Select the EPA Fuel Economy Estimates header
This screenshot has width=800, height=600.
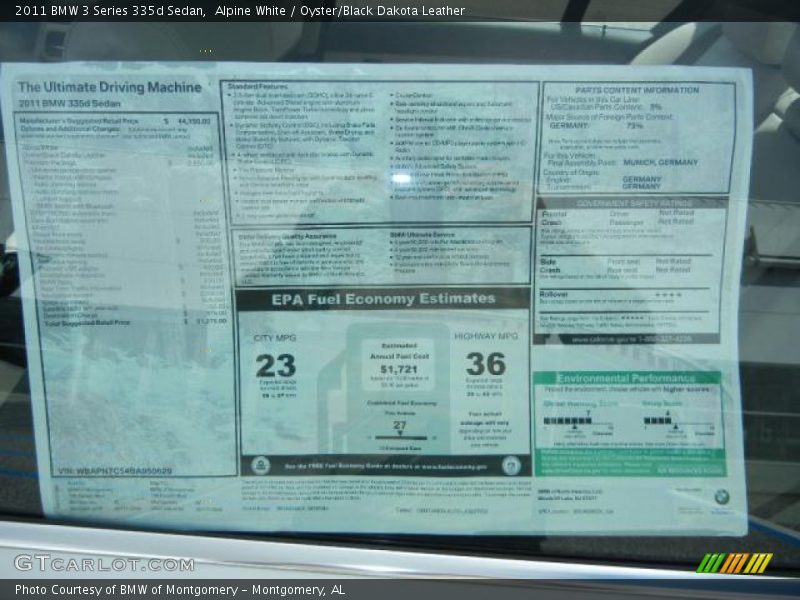384,299
